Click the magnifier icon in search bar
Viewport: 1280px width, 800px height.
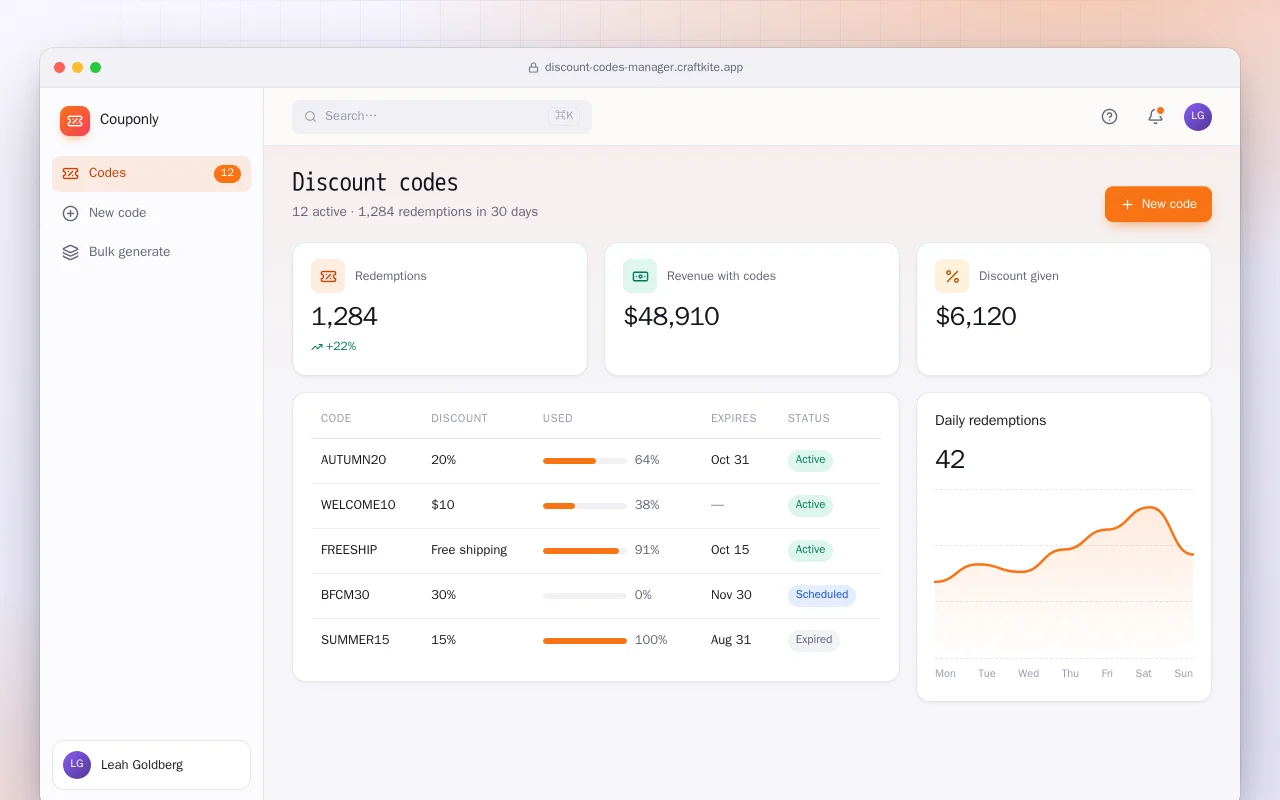[311, 117]
